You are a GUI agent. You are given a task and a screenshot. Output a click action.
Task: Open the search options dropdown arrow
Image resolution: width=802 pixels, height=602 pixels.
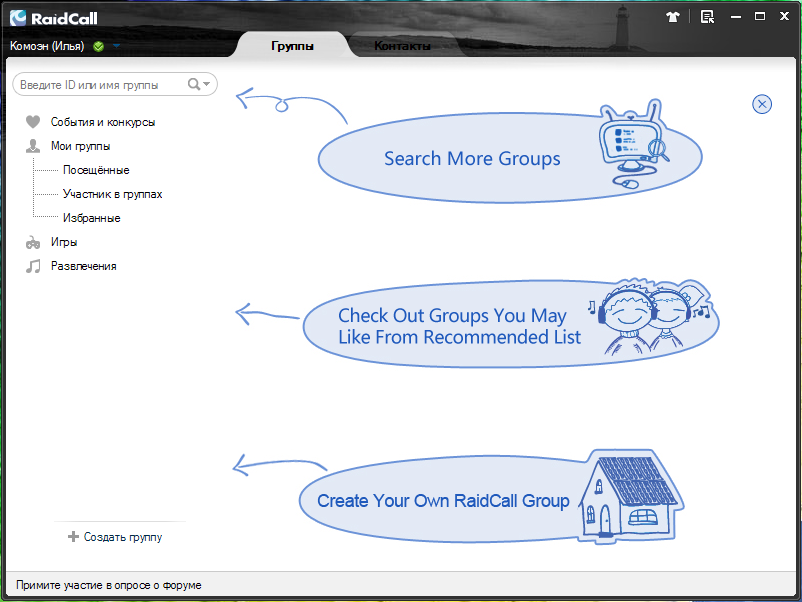tap(207, 84)
